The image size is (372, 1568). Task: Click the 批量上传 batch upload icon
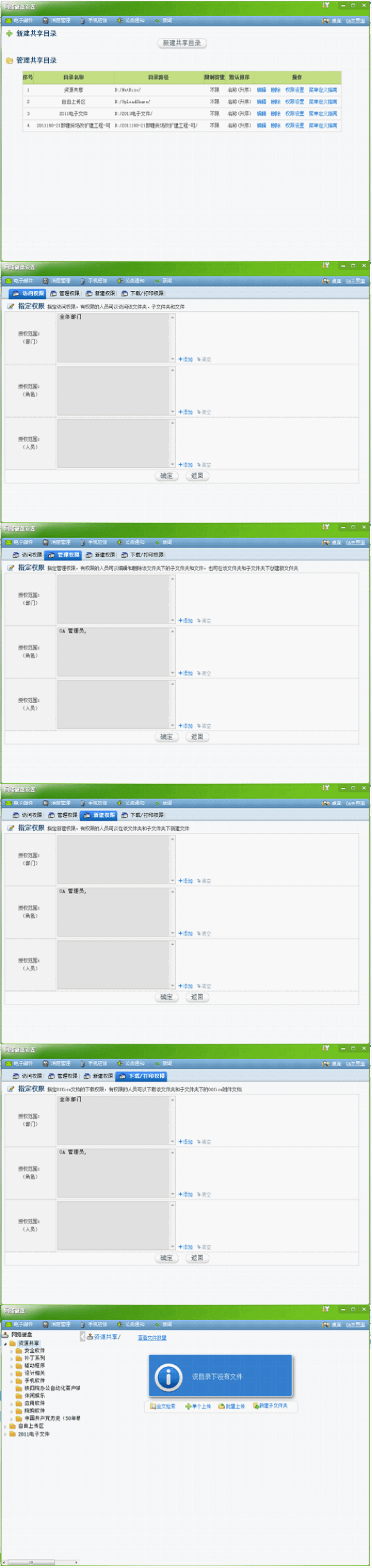[221, 1406]
